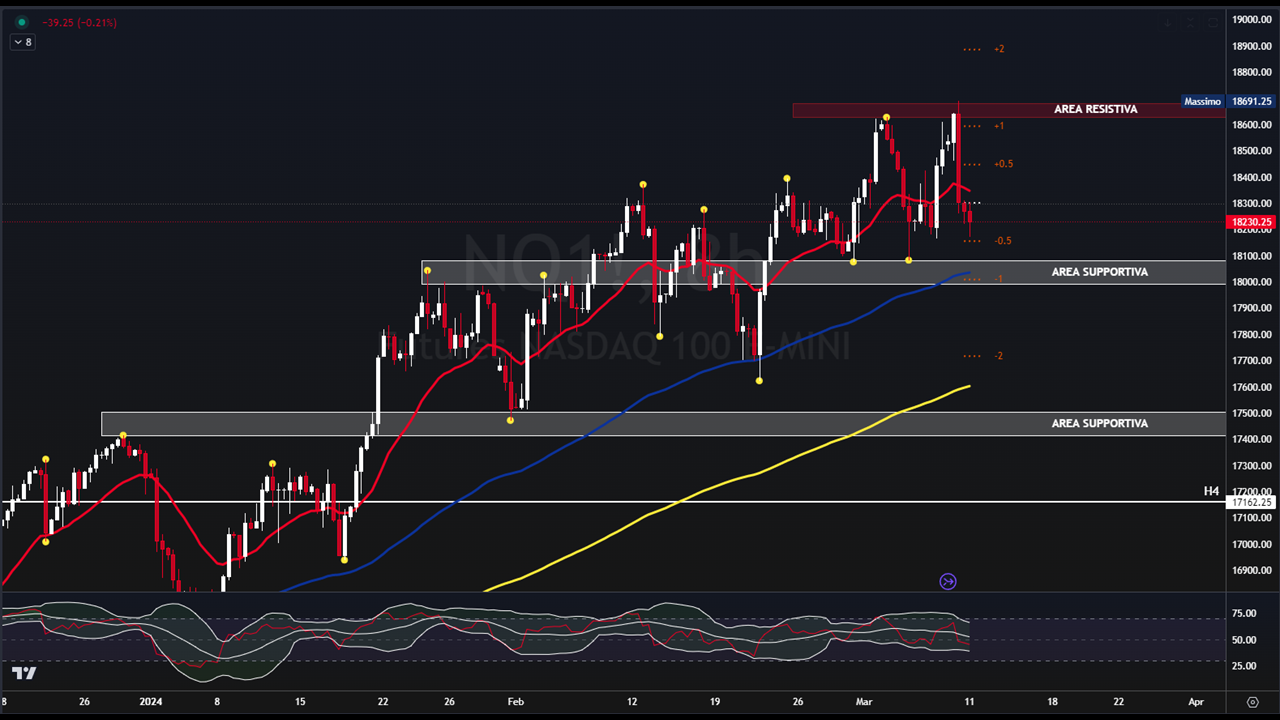Click the faded maximize pane button
1280x720 pixels.
[x=1213, y=22]
